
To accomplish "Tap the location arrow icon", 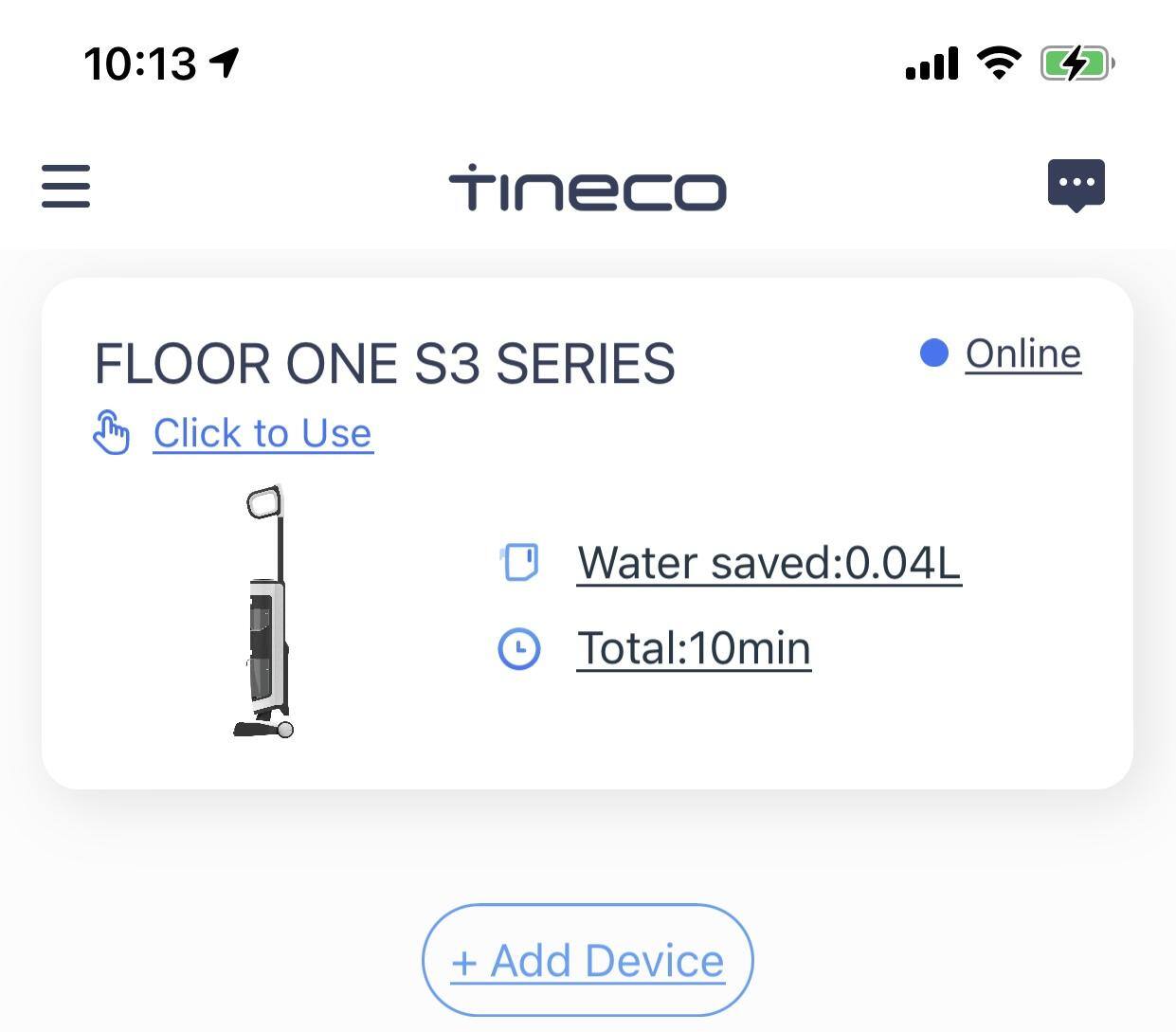I will pyautogui.click(x=225, y=63).
